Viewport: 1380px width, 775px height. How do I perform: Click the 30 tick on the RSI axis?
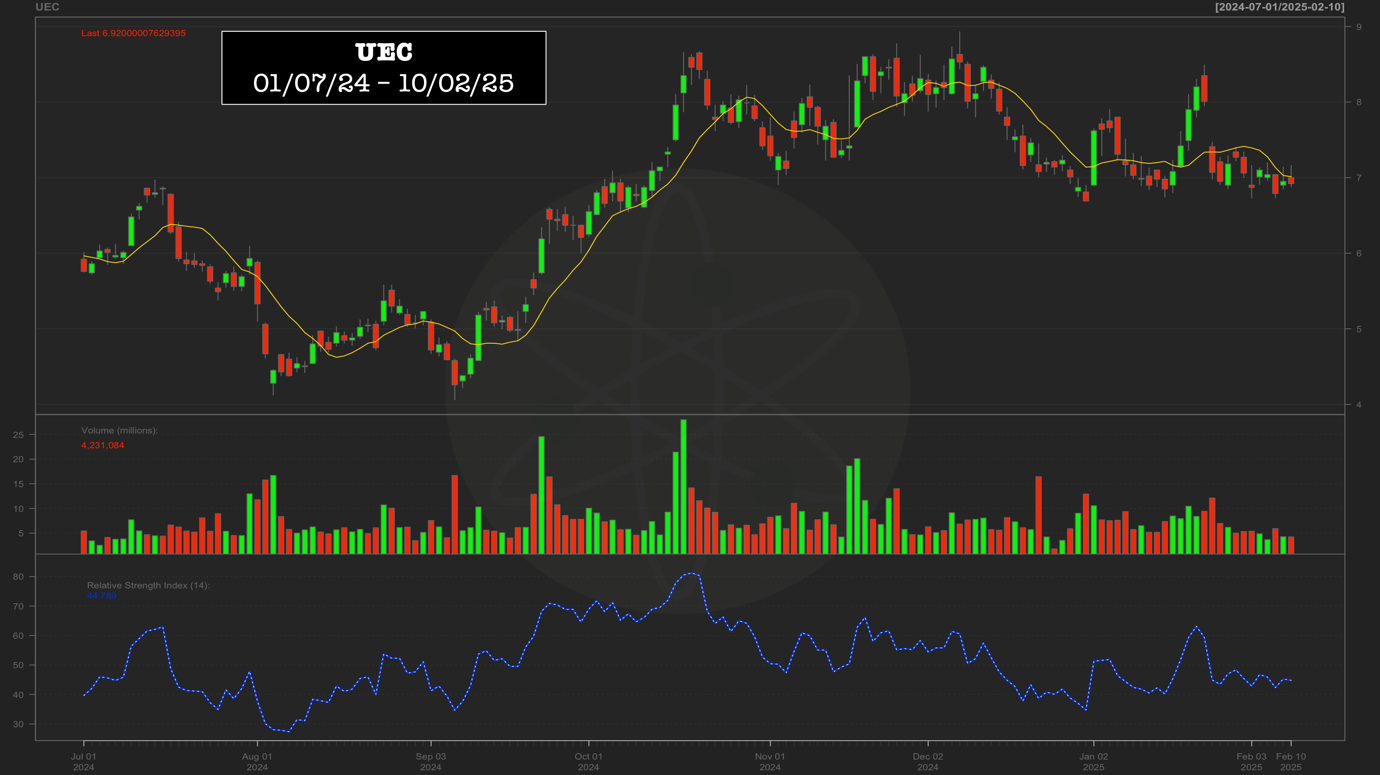18,724
